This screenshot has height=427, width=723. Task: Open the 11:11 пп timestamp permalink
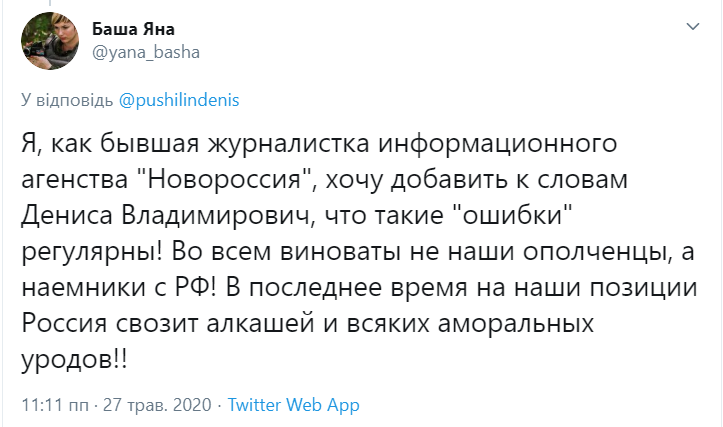[55, 405]
